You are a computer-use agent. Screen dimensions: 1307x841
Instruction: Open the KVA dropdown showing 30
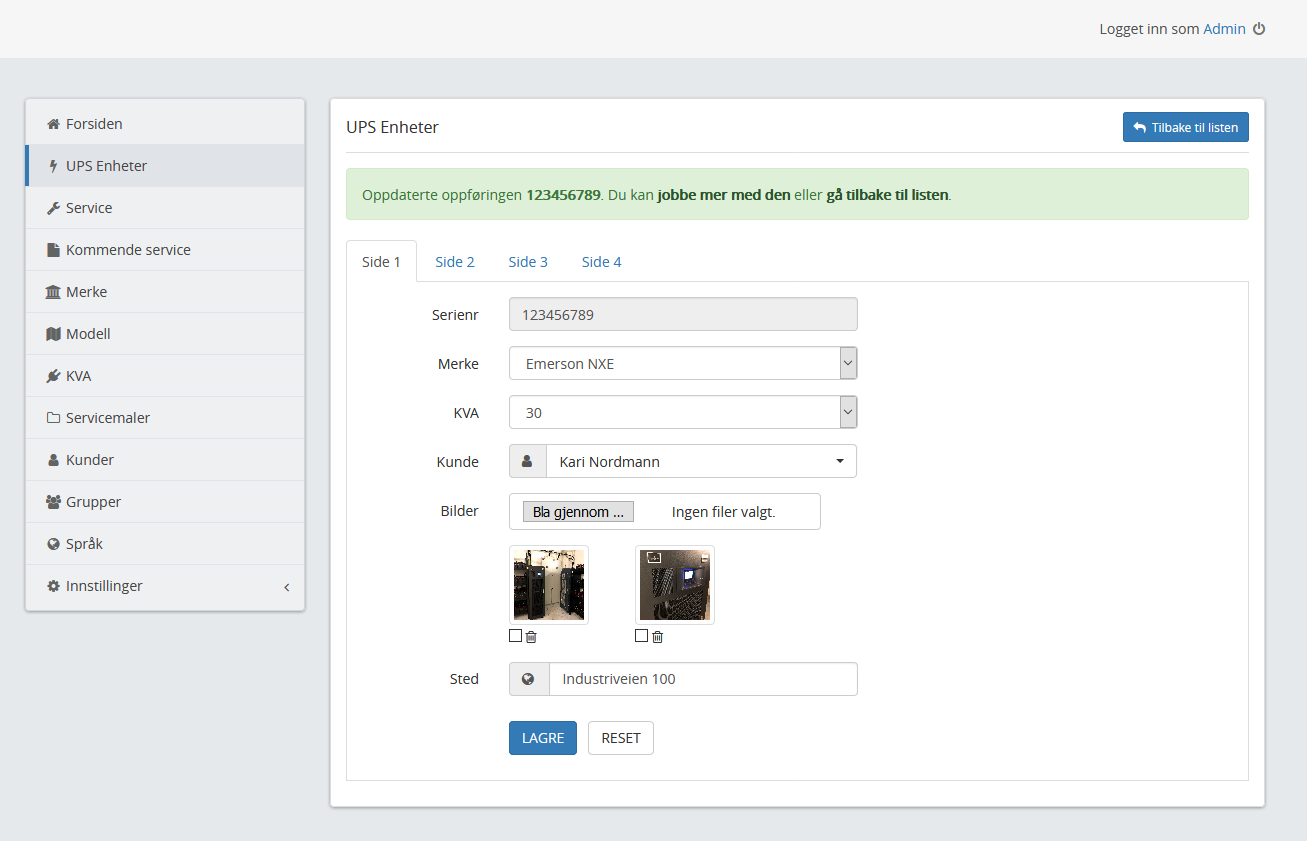click(683, 412)
